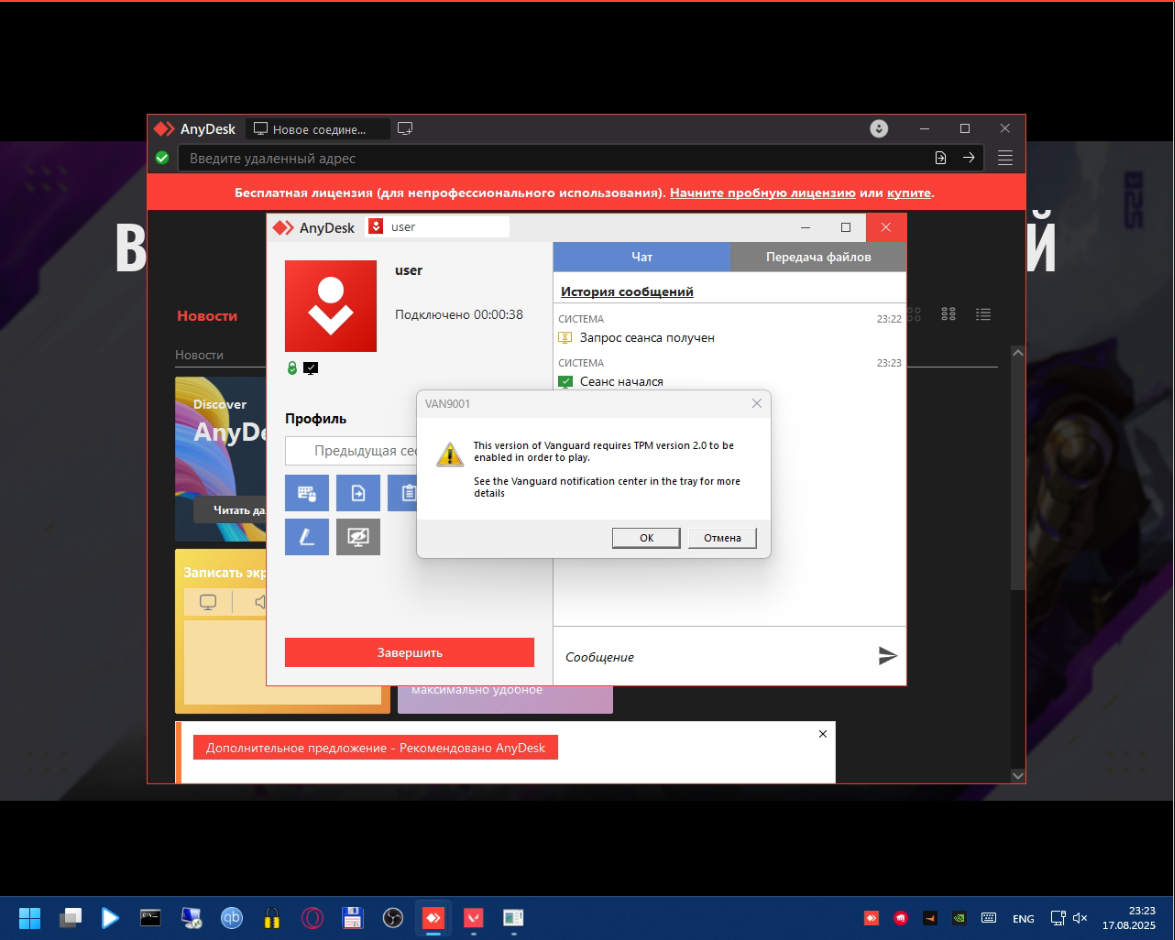Viewport: 1175px width, 940px height.
Task: Click AnyDesk tray icon in system tray
Action: coord(871,918)
